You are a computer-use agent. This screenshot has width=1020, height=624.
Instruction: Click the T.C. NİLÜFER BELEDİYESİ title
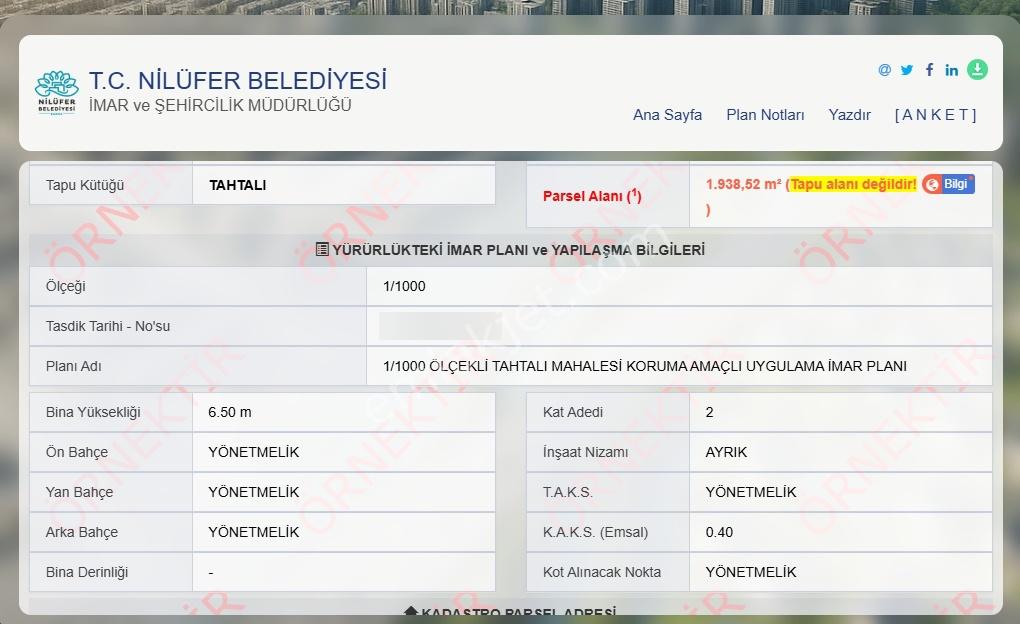pyautogui.click(x=238, y=81)
